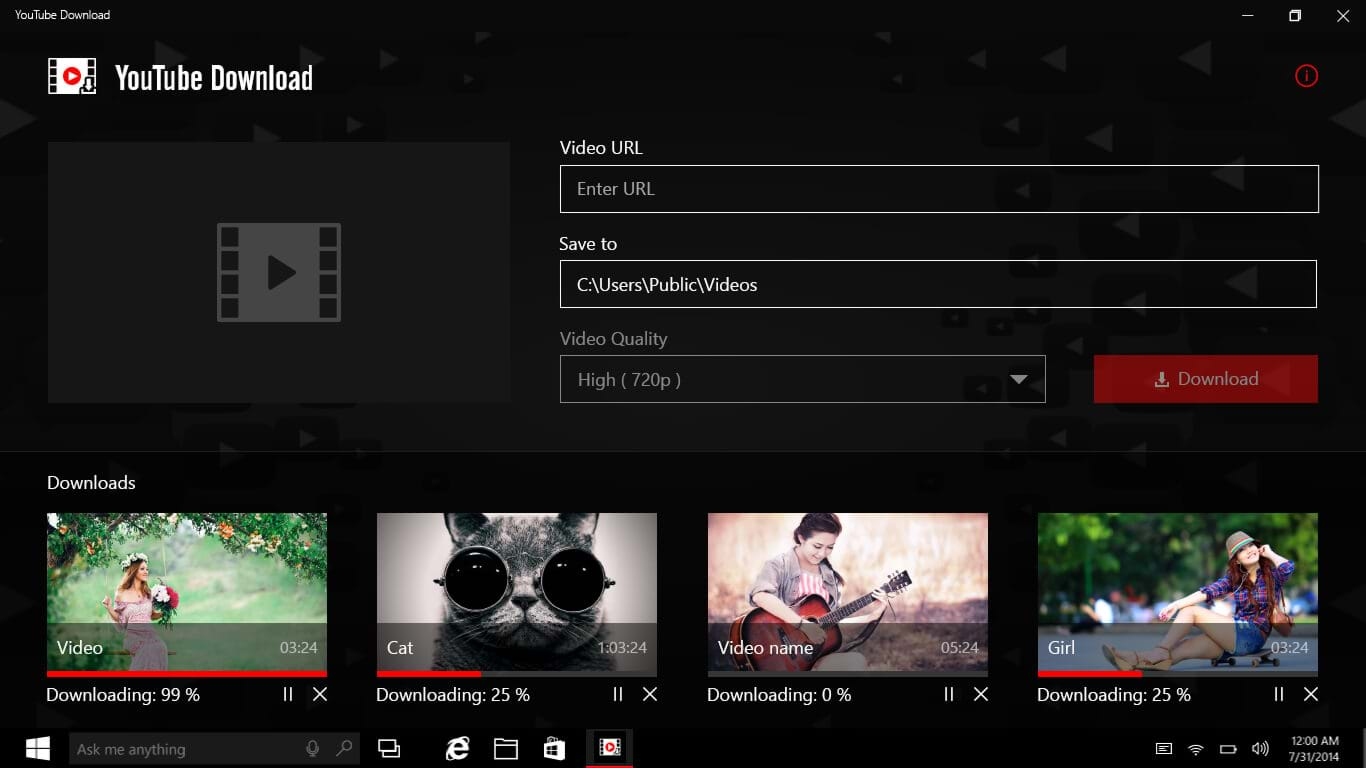1366x768 pixels.
Task: Cancel the 'Girl' download
Action: pos(1311,694)
